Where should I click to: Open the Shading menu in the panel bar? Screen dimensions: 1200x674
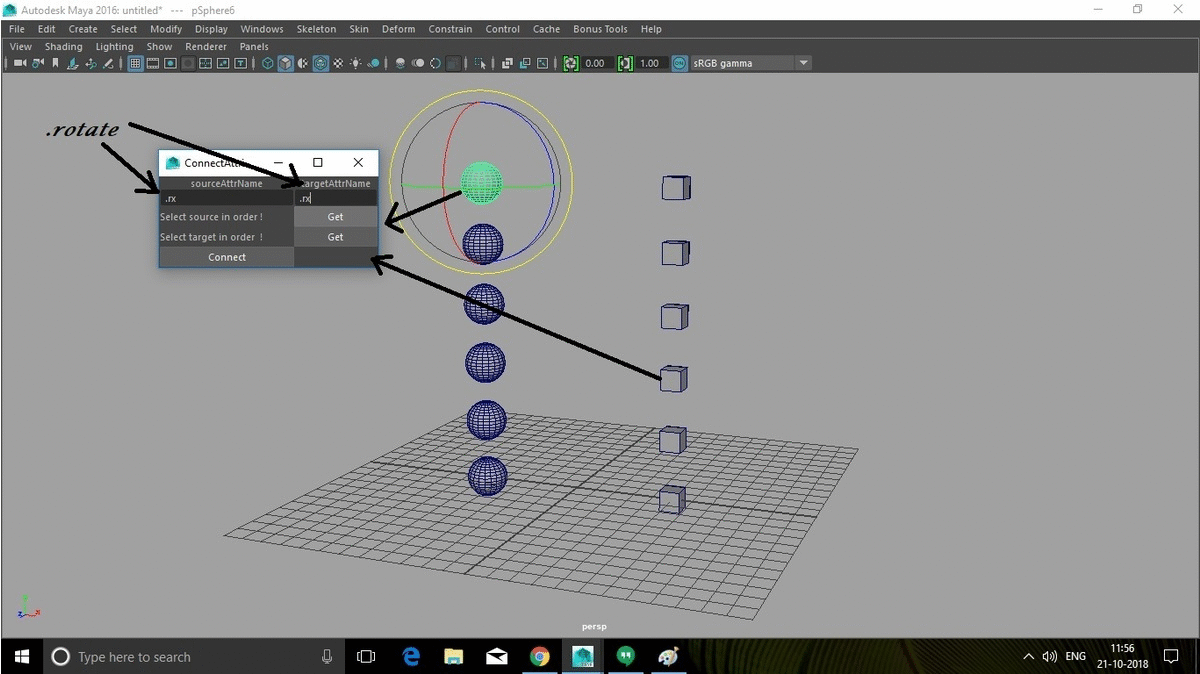tap(63, 46)
